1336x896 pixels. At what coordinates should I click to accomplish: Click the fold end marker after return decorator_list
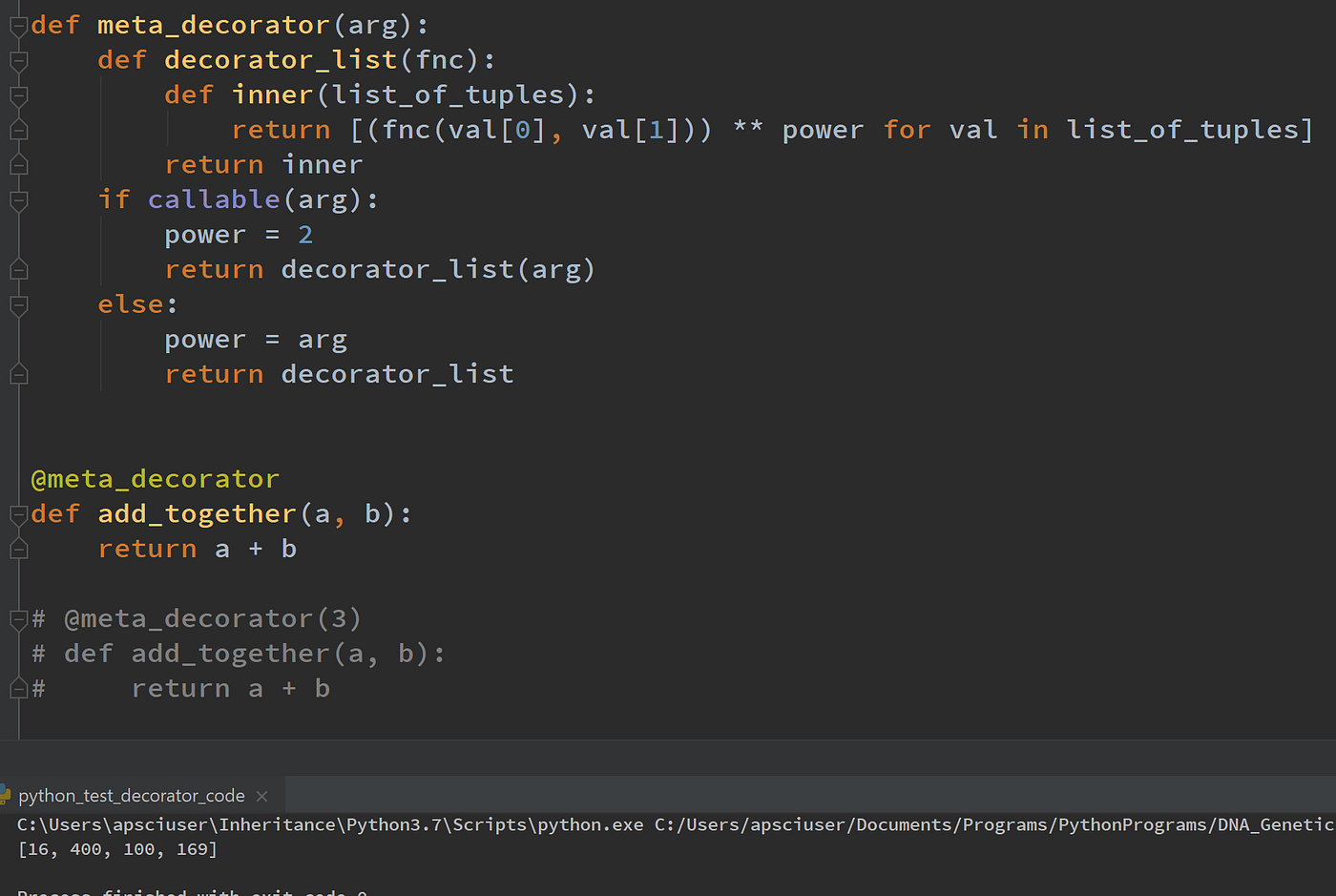(18, 373)
